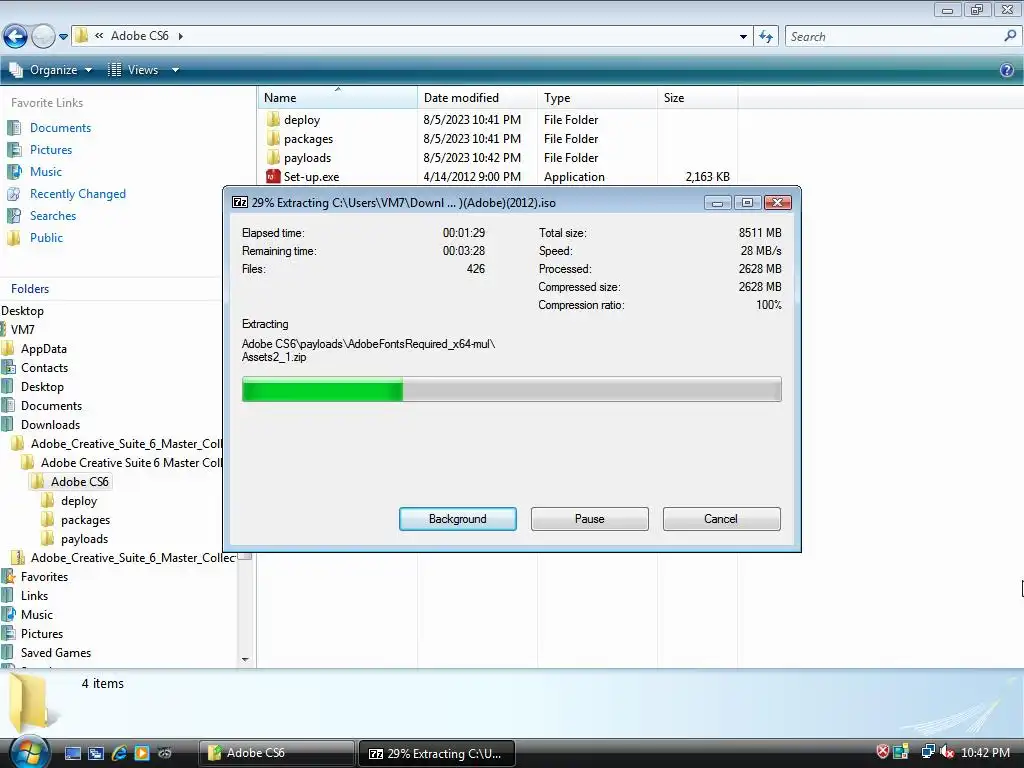
Task: Switch to Adobe CS6 taskbar button
Action: [277, 753]
